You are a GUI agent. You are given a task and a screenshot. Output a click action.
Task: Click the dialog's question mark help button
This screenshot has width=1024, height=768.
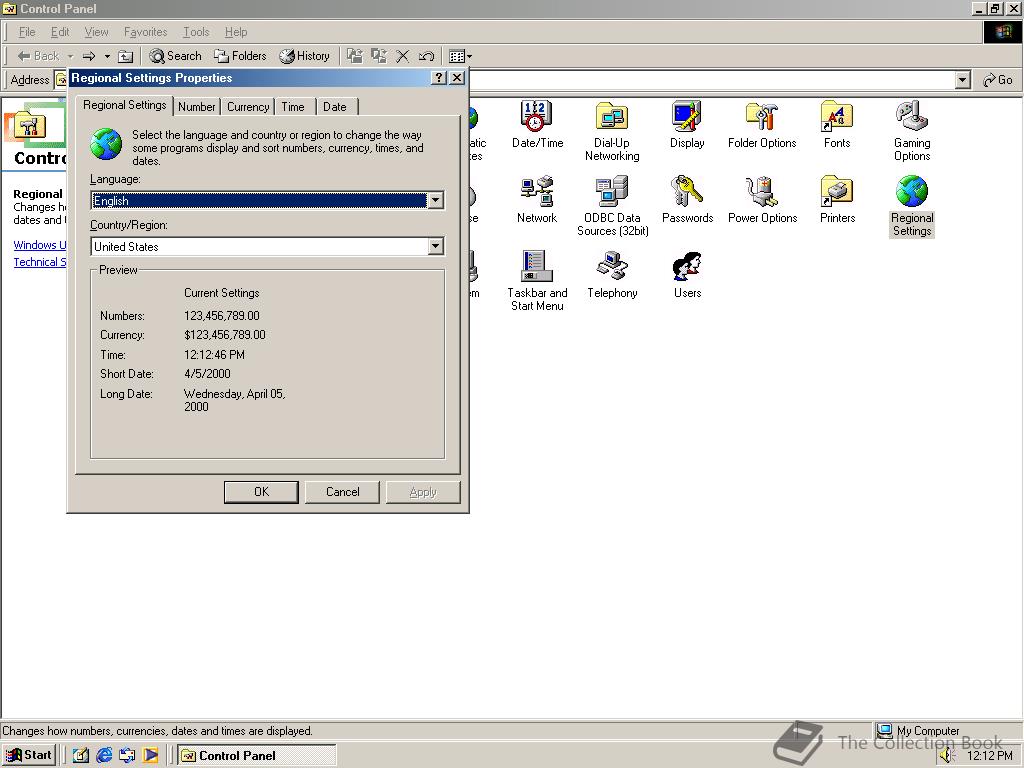(440, 78)
